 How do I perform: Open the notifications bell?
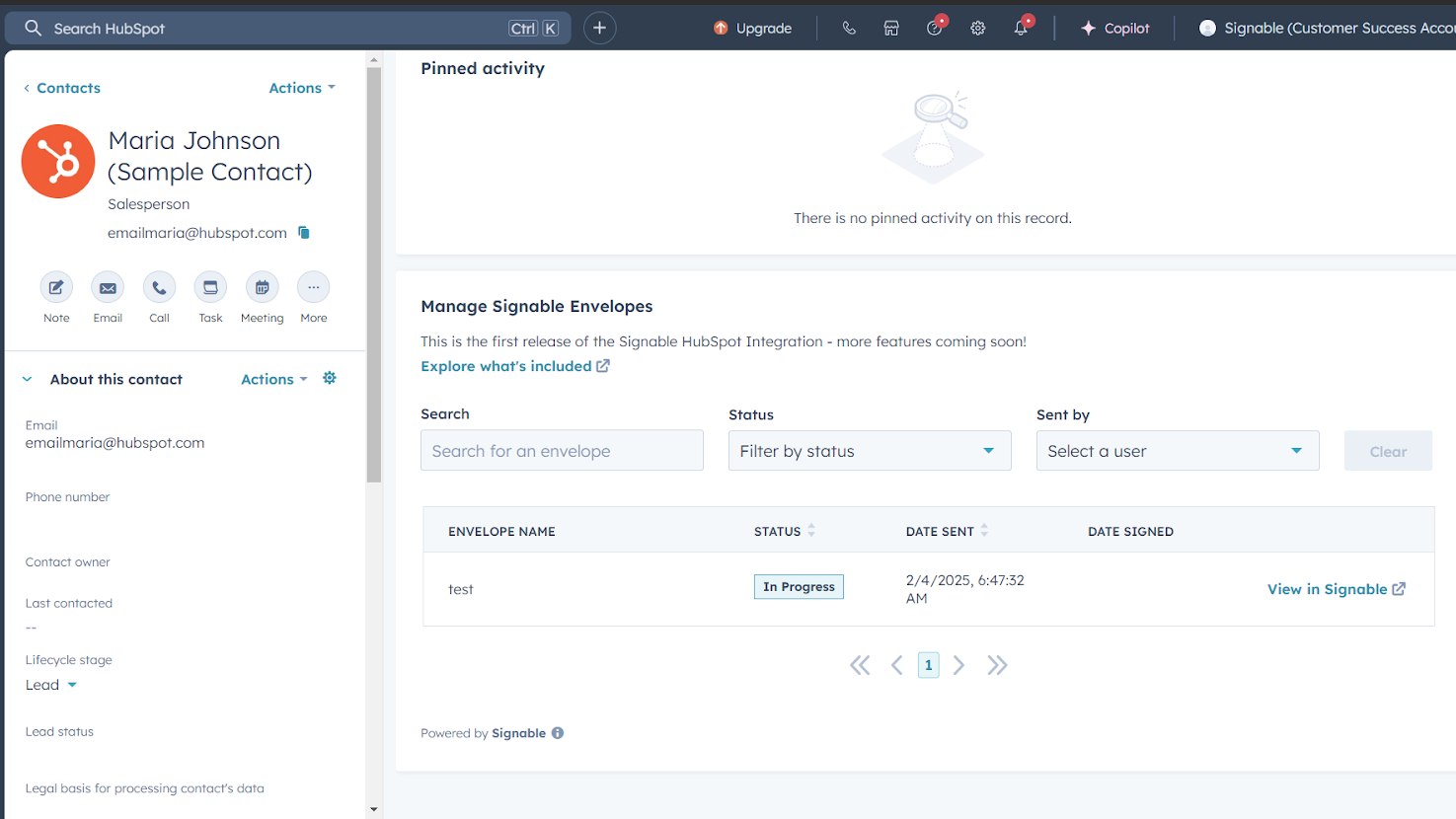pos(1021,28)
